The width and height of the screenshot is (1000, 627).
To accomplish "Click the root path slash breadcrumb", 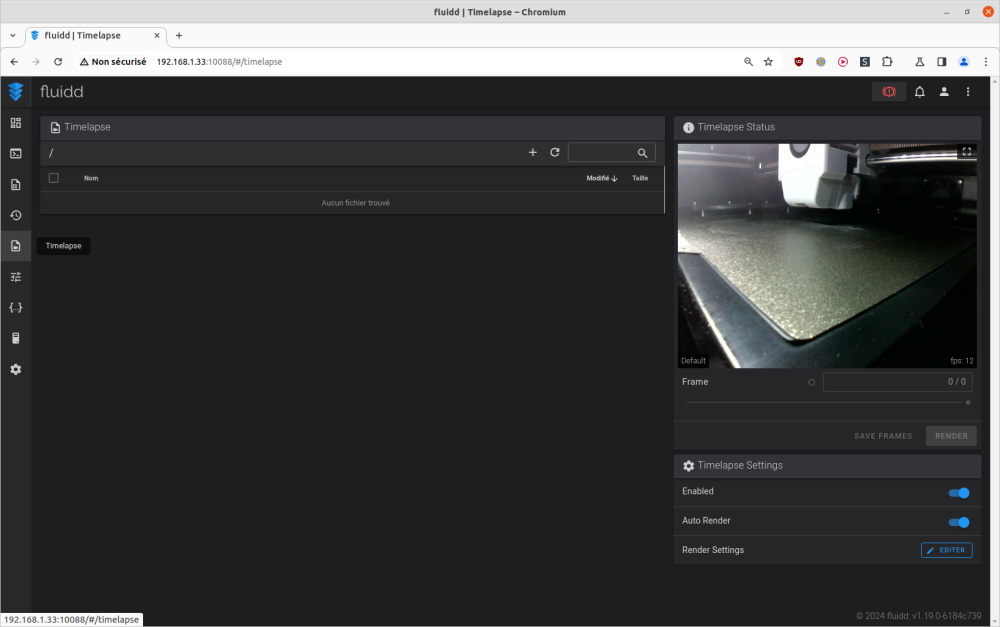I will [51, 153].
